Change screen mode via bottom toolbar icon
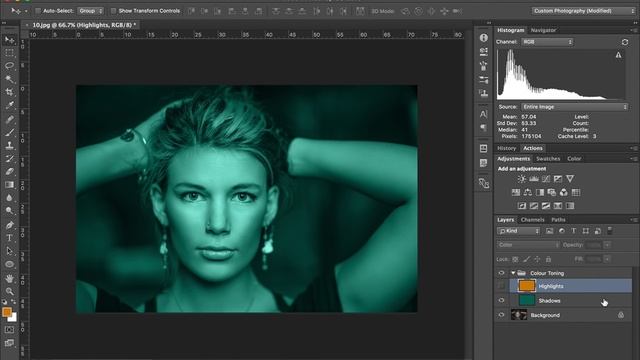 9,343
